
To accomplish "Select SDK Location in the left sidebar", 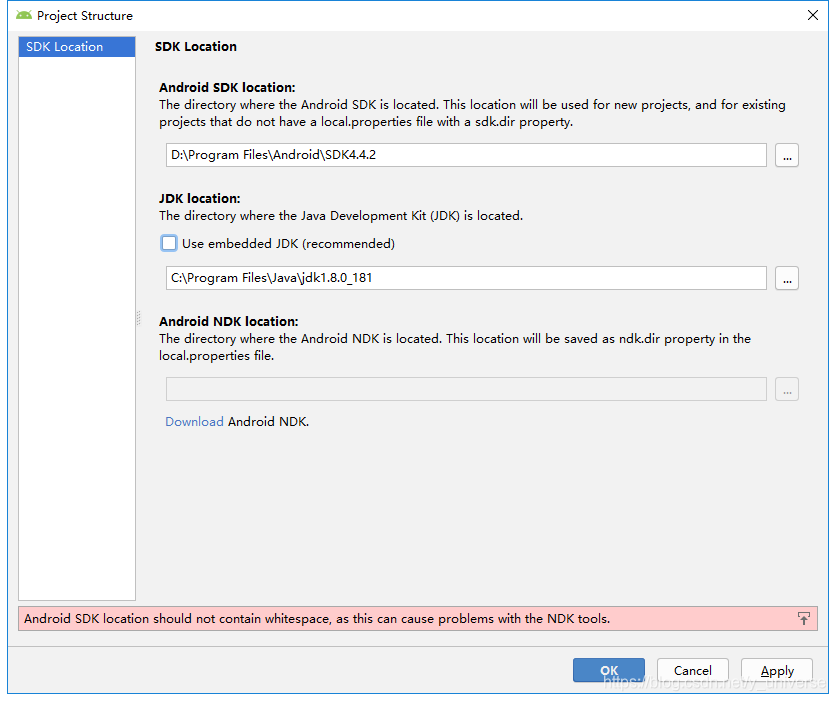I will click(x=77, y=47).
